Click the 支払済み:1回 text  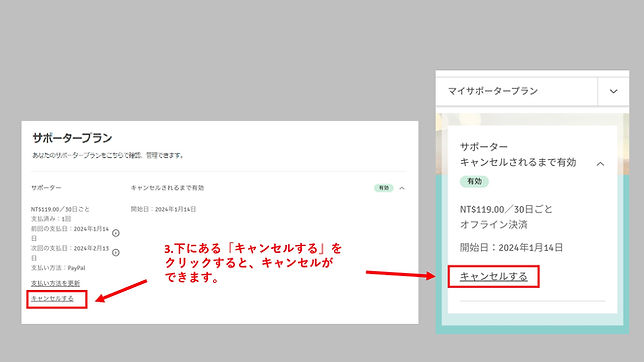coord(51,219)
